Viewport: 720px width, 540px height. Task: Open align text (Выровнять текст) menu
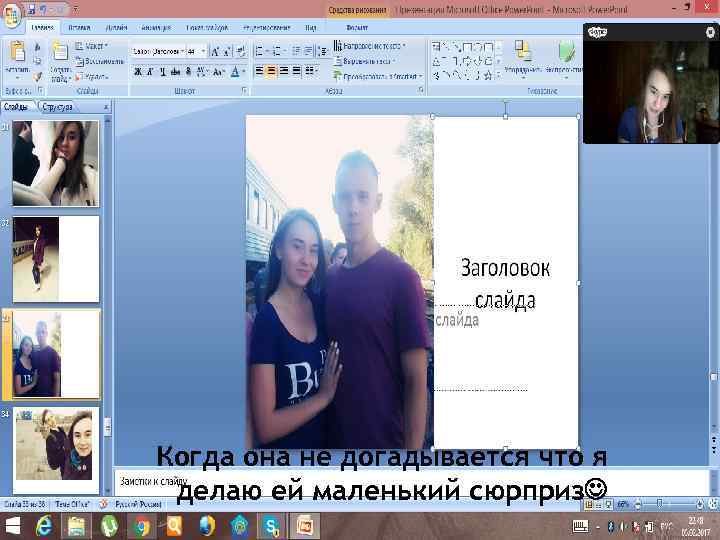coord(364,61)
